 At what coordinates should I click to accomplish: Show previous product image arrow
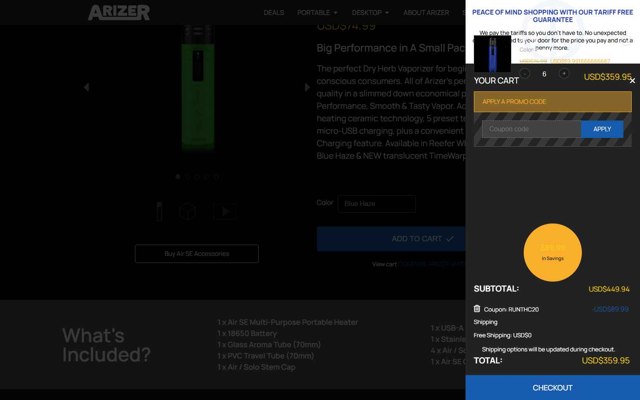[86, 87]
